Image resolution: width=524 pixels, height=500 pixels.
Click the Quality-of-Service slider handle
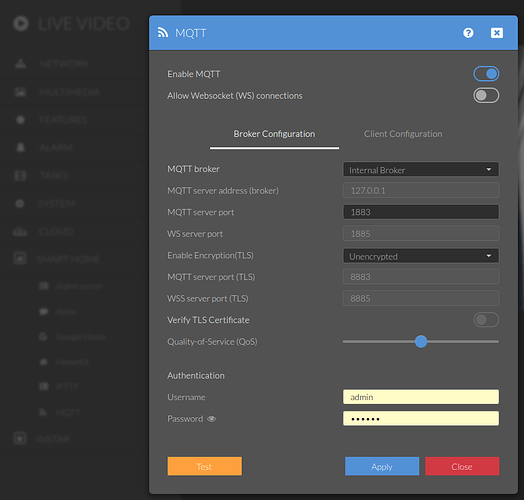421,342
